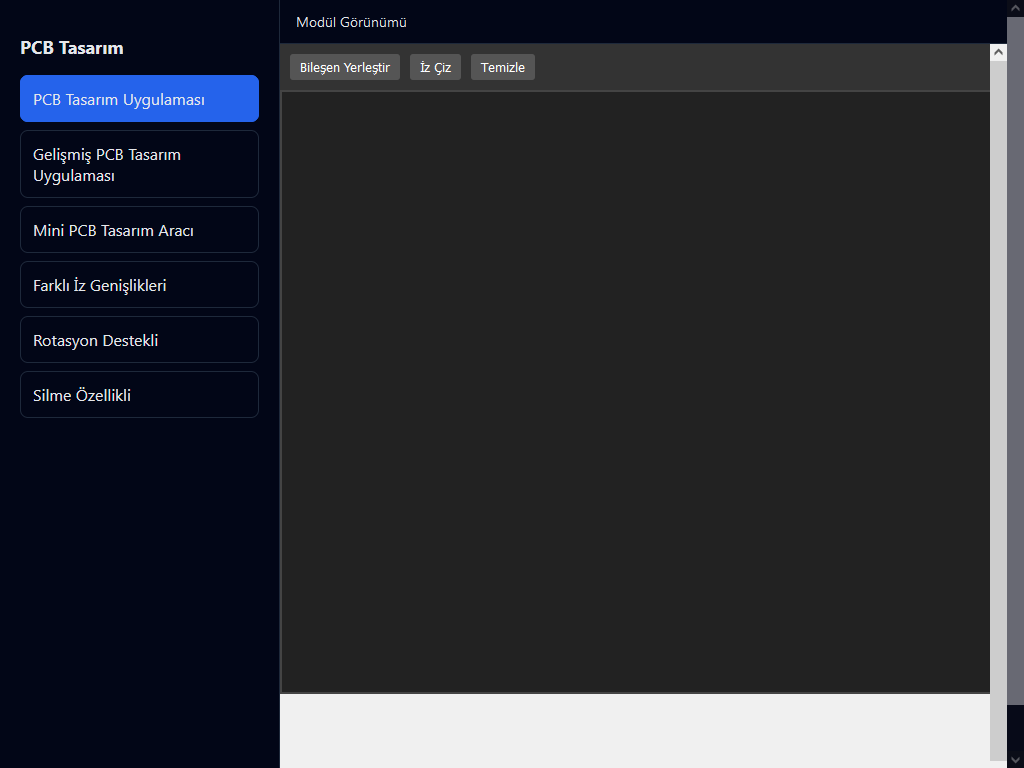1024x768 pixels.
Task: Switch to Rotasyon Destekli module
Action: (x=139, y=340)
